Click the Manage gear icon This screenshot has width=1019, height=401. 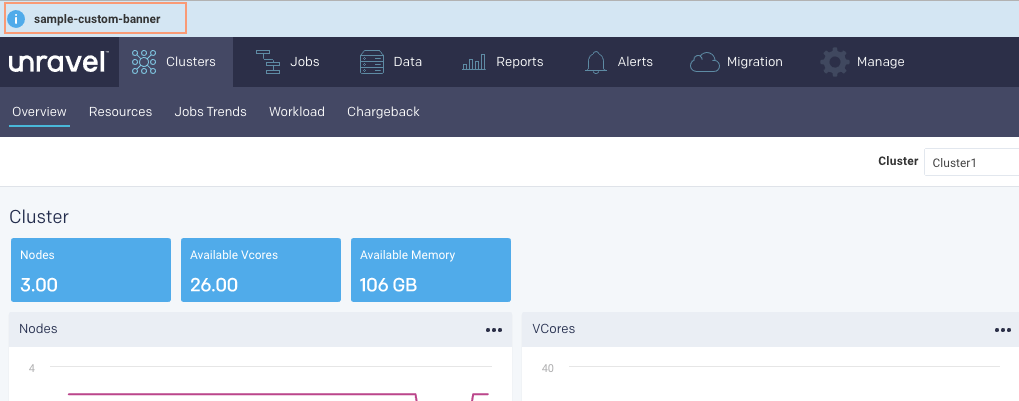835,62
